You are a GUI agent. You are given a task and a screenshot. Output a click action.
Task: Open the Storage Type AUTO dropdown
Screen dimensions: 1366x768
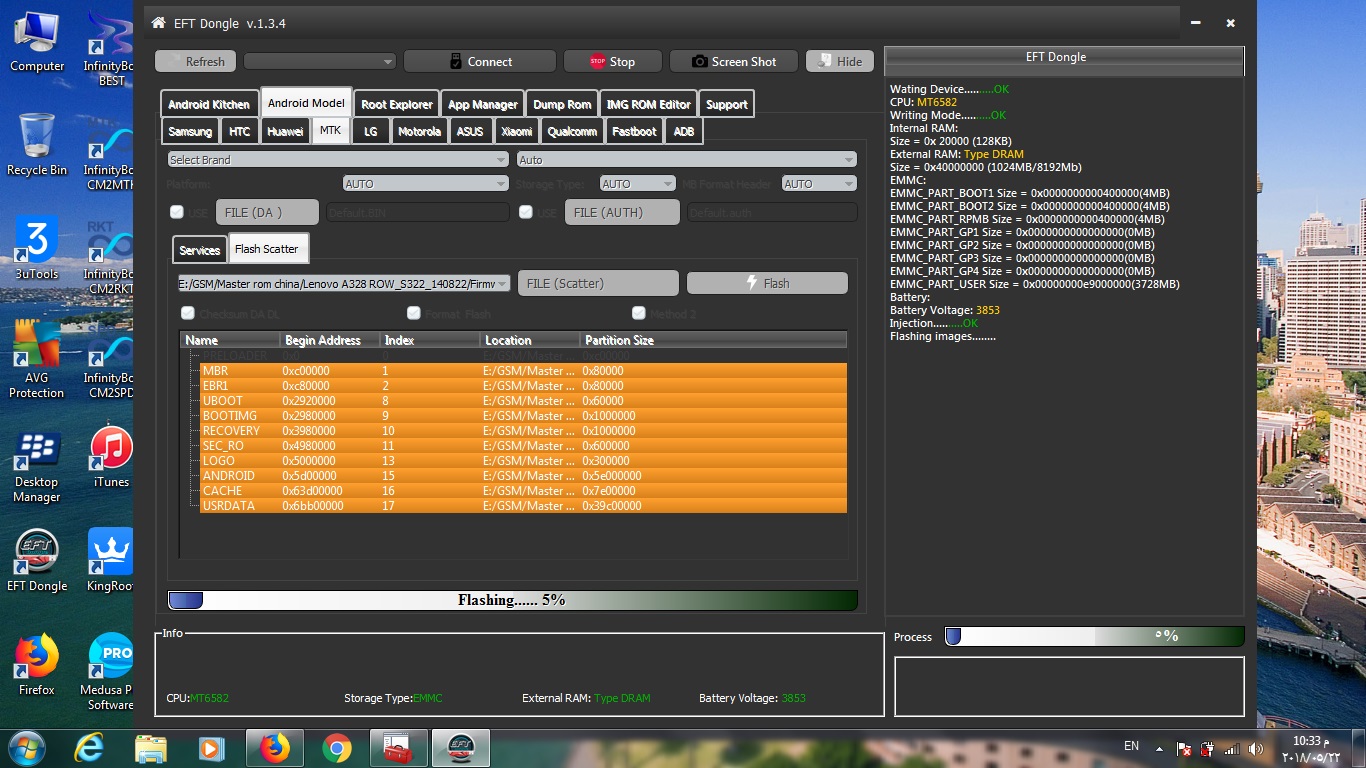tap(638, 184)
